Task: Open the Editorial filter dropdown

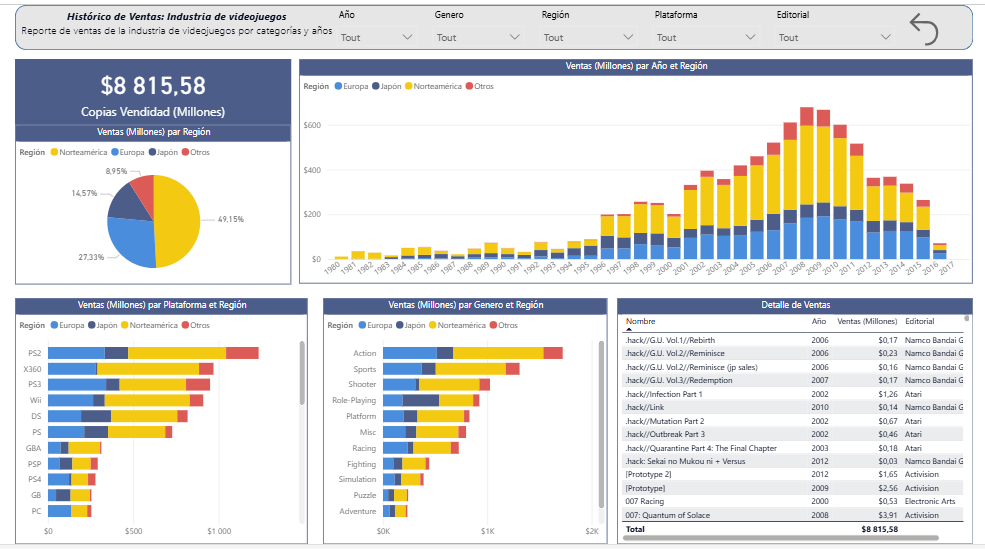Action: click(834, 37)
